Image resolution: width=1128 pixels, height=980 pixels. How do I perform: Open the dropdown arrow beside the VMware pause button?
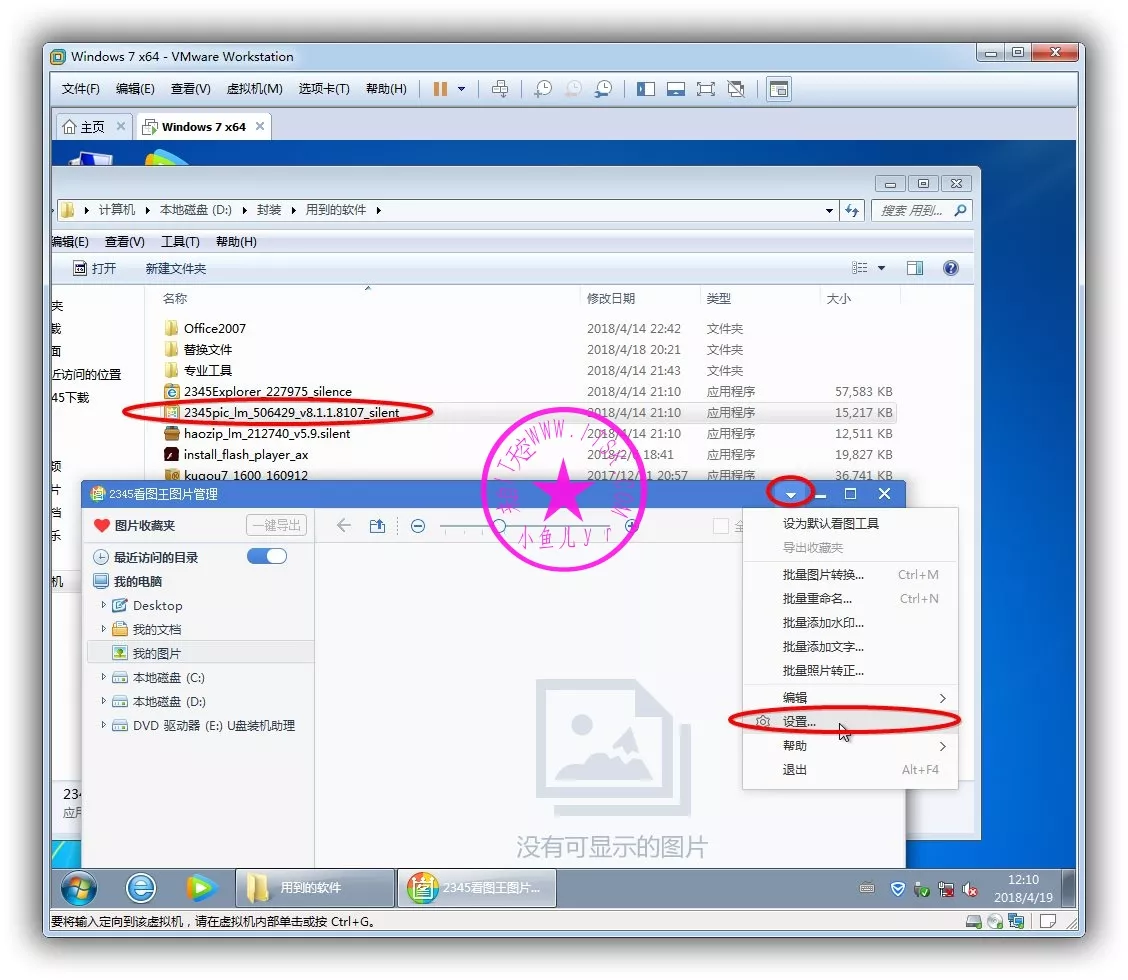[461, 89]
